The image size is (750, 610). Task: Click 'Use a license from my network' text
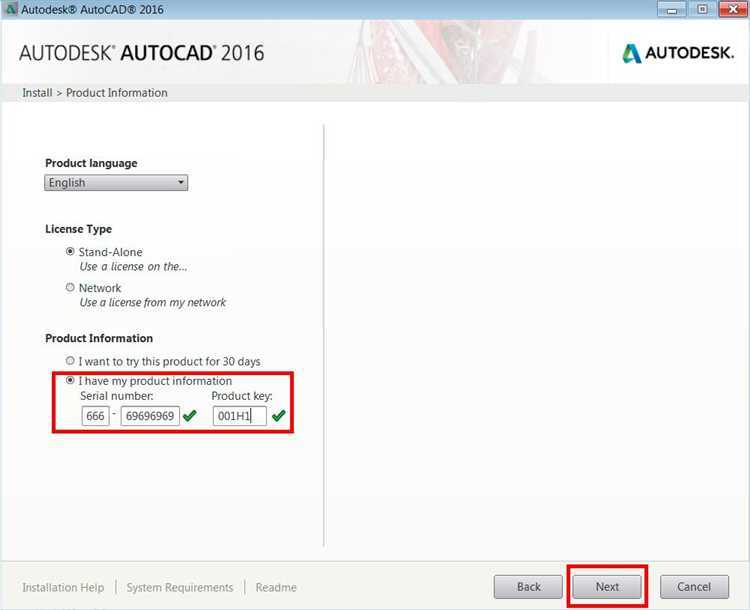153,303
